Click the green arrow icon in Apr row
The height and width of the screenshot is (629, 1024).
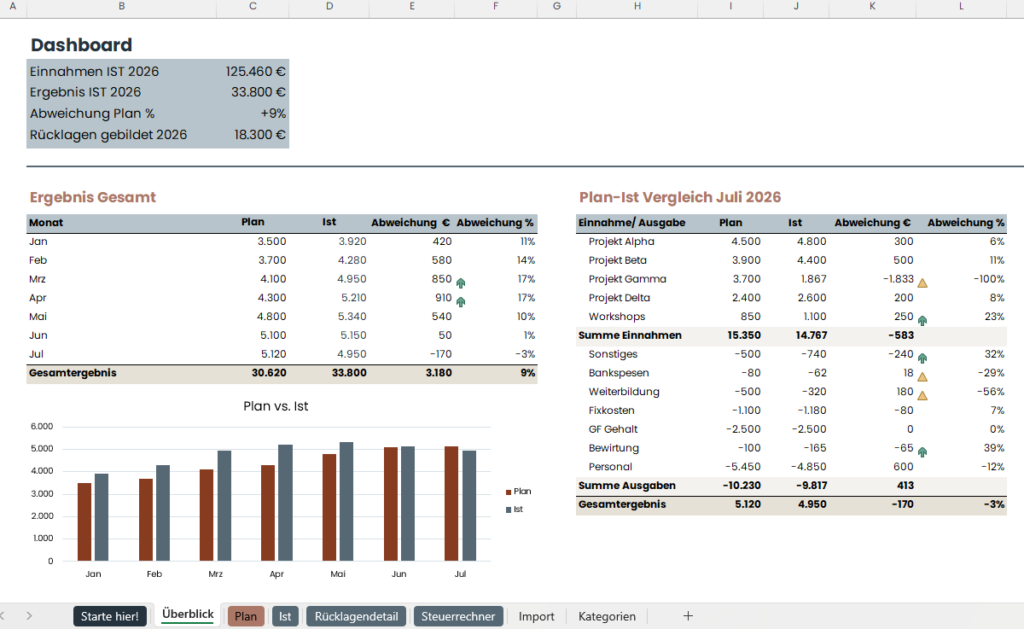click(460, 302)
